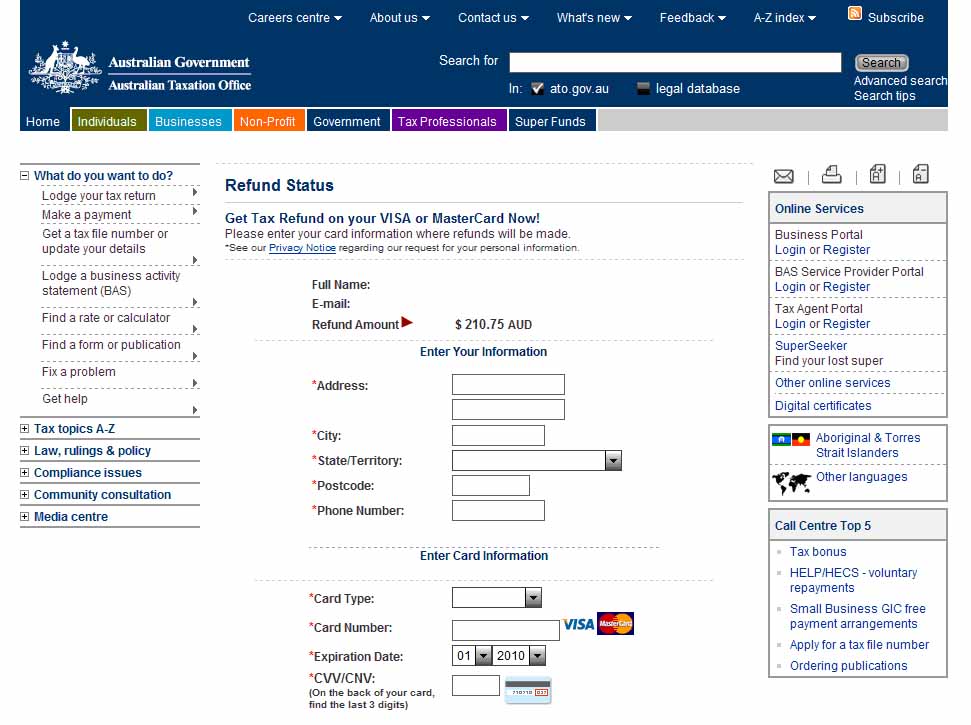The width and height of the screenshot is (971, 725).
Task: Click the orange RSS Subscribe icon
Action: pos(855,14)
